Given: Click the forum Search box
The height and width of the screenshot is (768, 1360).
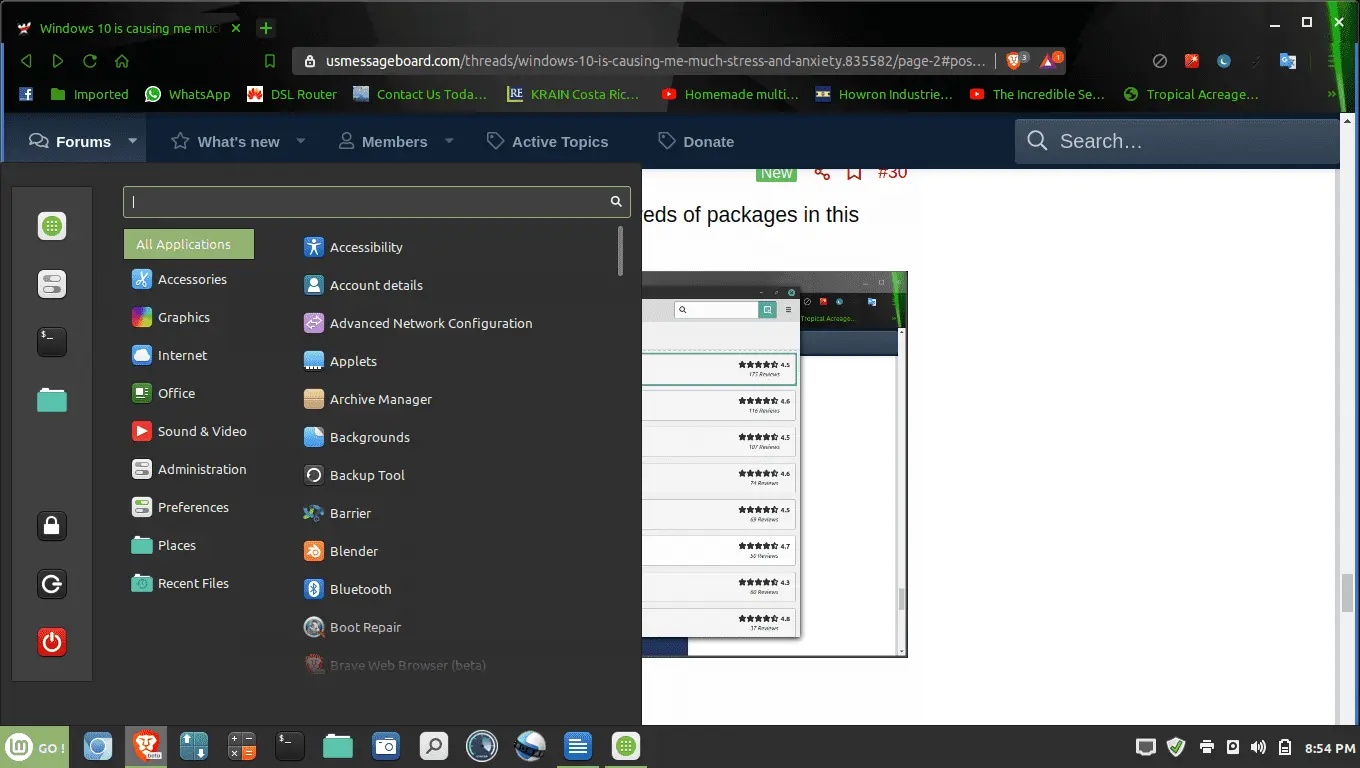Looking at the screenshot, I should (1177, 141).
